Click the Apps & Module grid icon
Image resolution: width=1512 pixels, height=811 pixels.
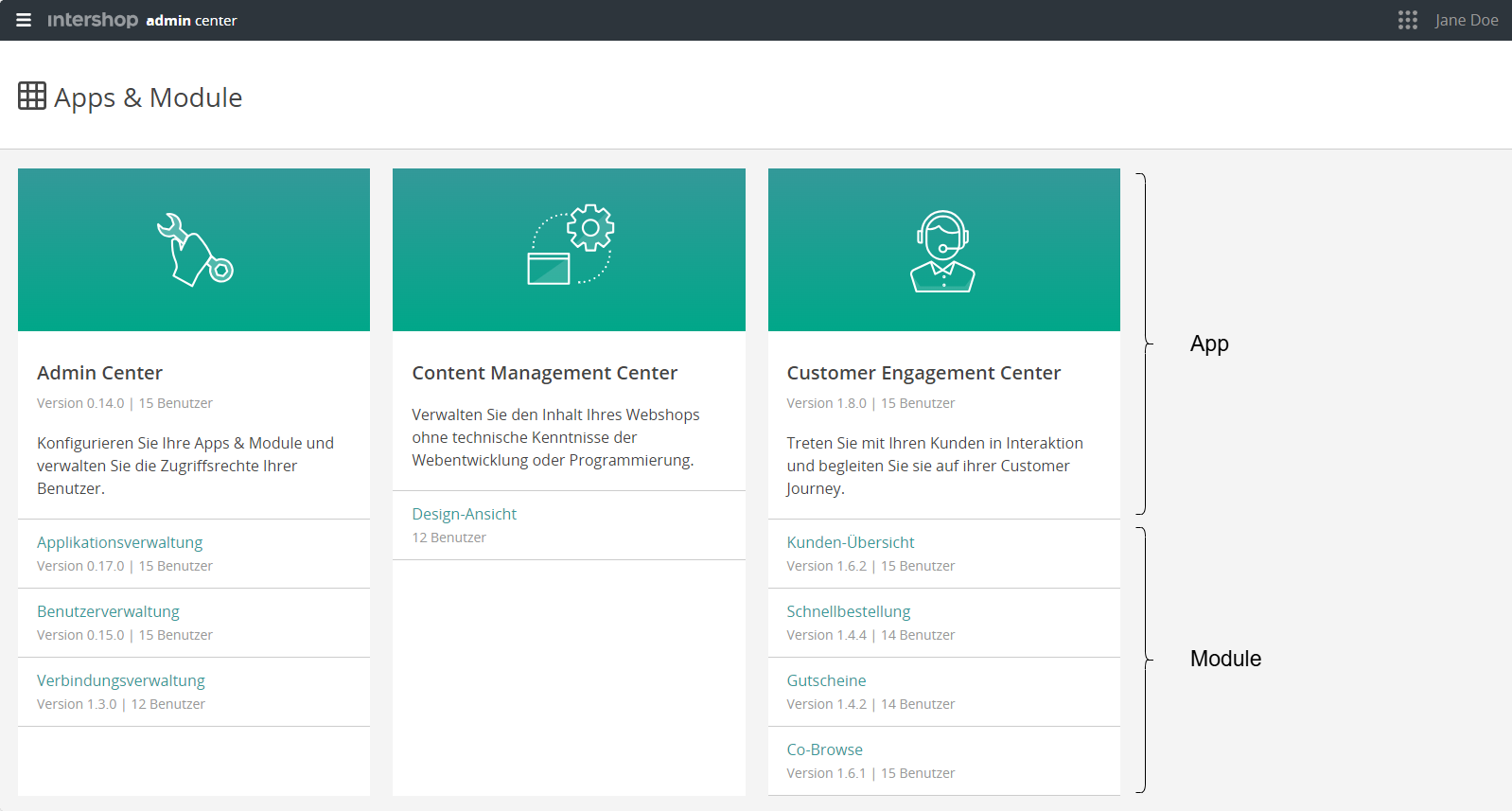coord(32,96)
